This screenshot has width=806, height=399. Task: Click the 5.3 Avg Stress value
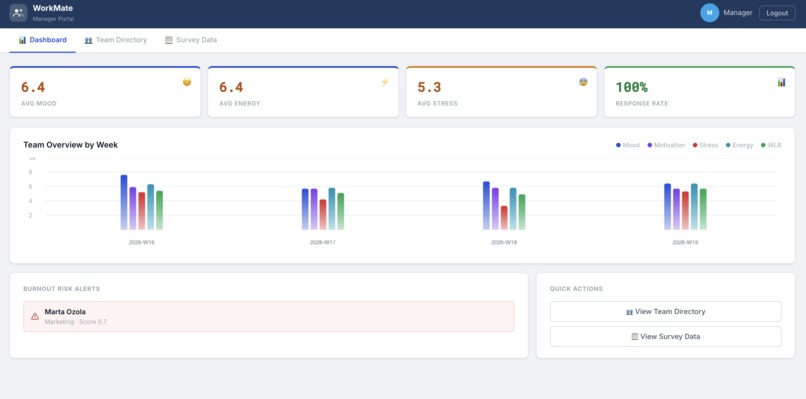pos(429,87)
